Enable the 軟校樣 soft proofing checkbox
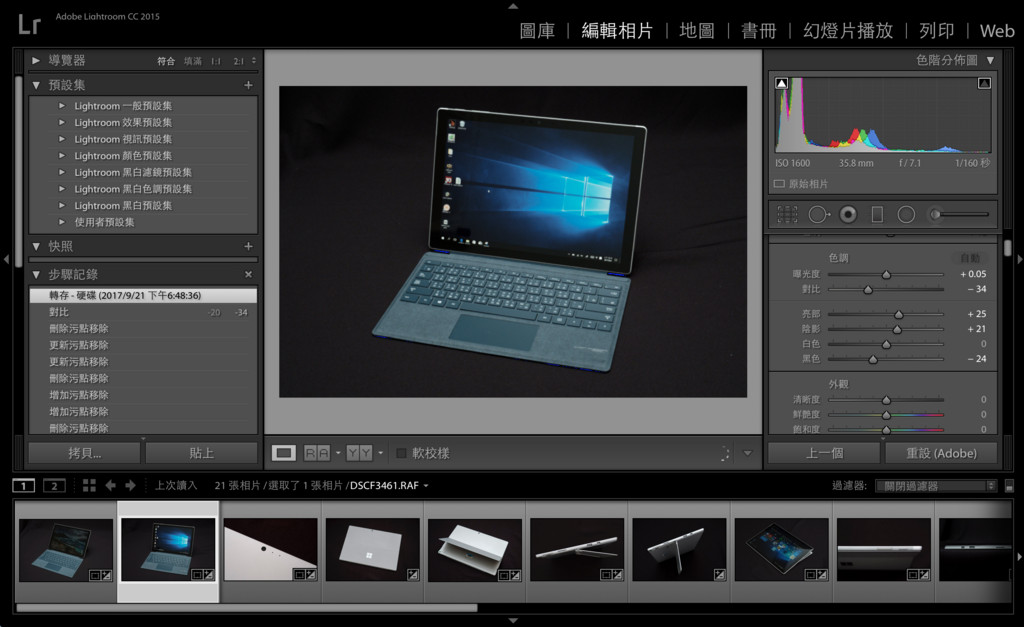This screenshot has height=627, width=1024. (x=402, y=453)
